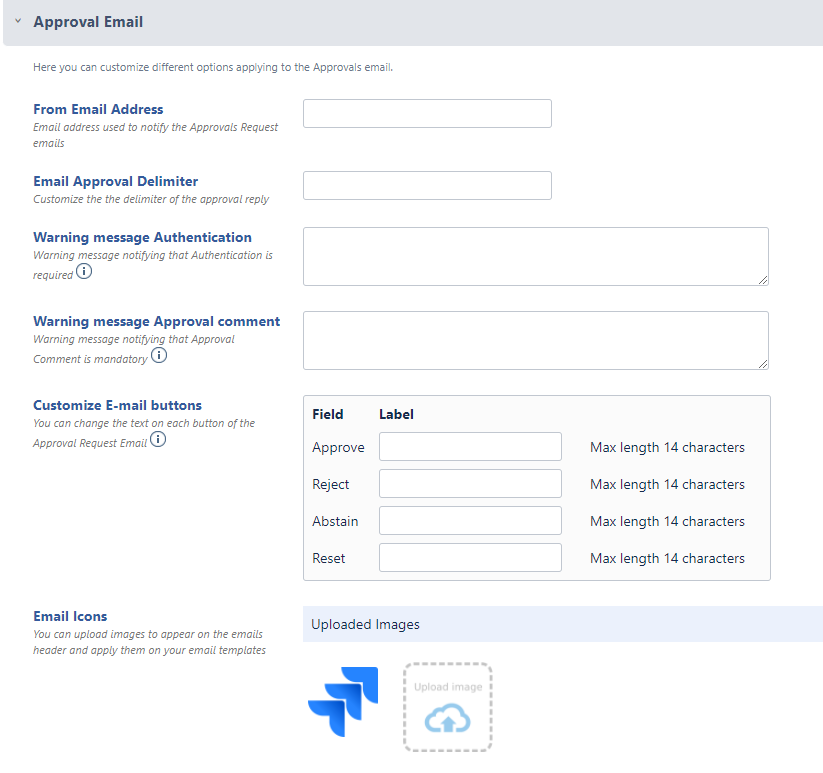Open info tooltip for Approval comment warning

[x=159, y=356]
